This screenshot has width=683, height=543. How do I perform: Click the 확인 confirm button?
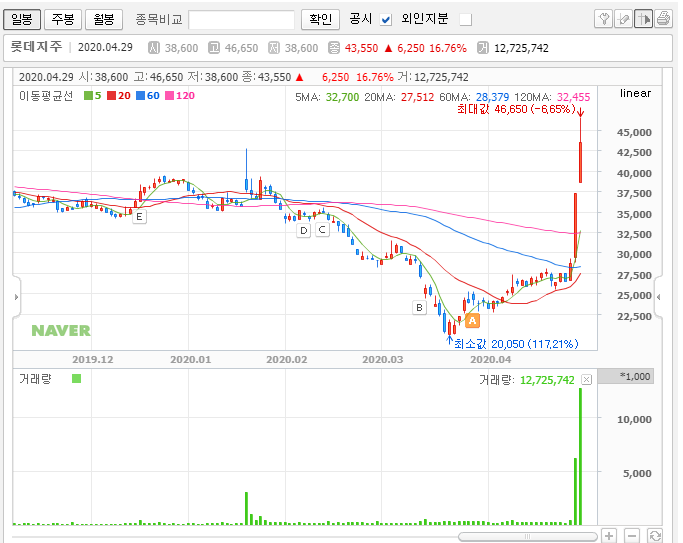tap(320, 19)
